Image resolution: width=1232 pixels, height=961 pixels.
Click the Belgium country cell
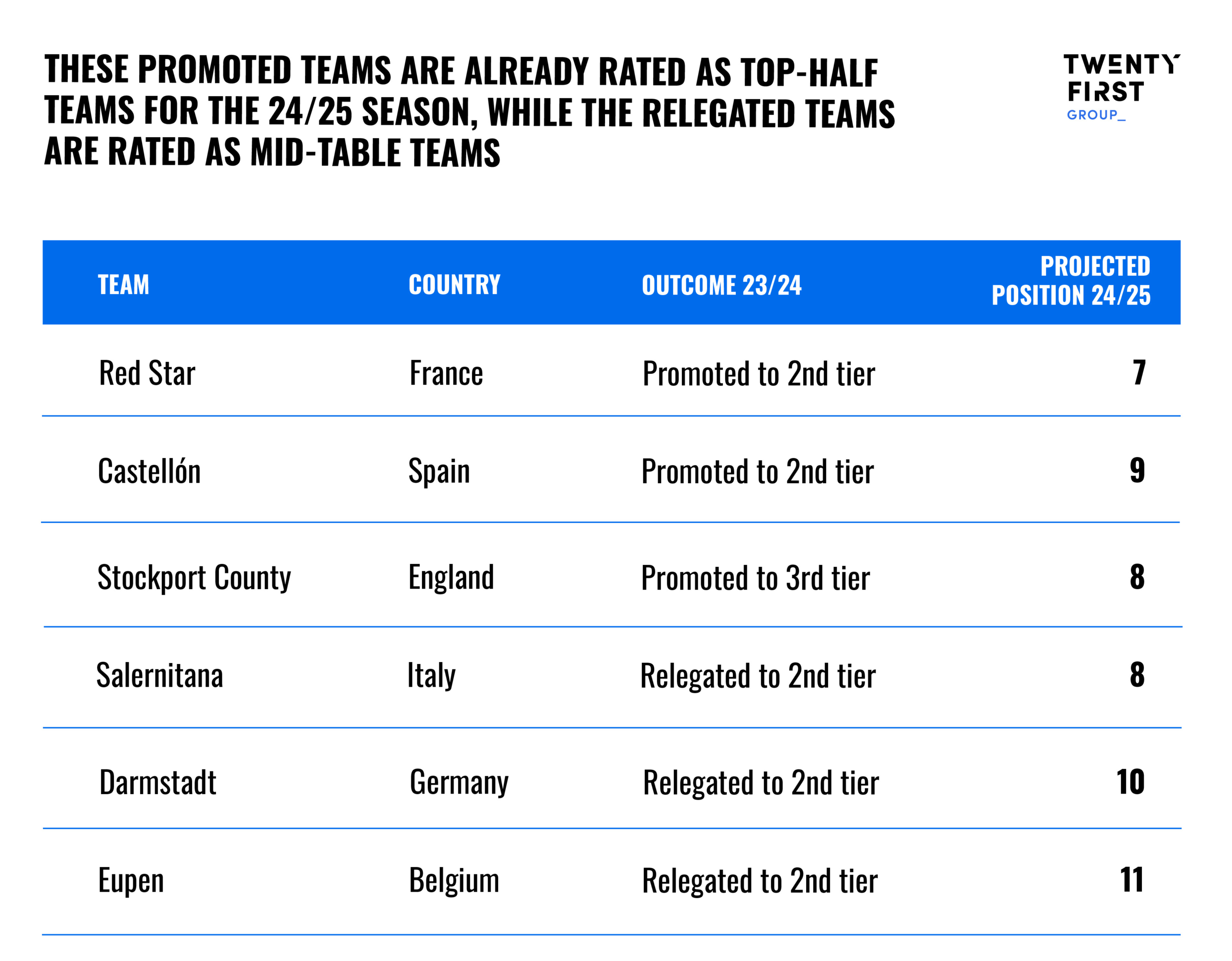pyautogui.click(x=453, y=881)
